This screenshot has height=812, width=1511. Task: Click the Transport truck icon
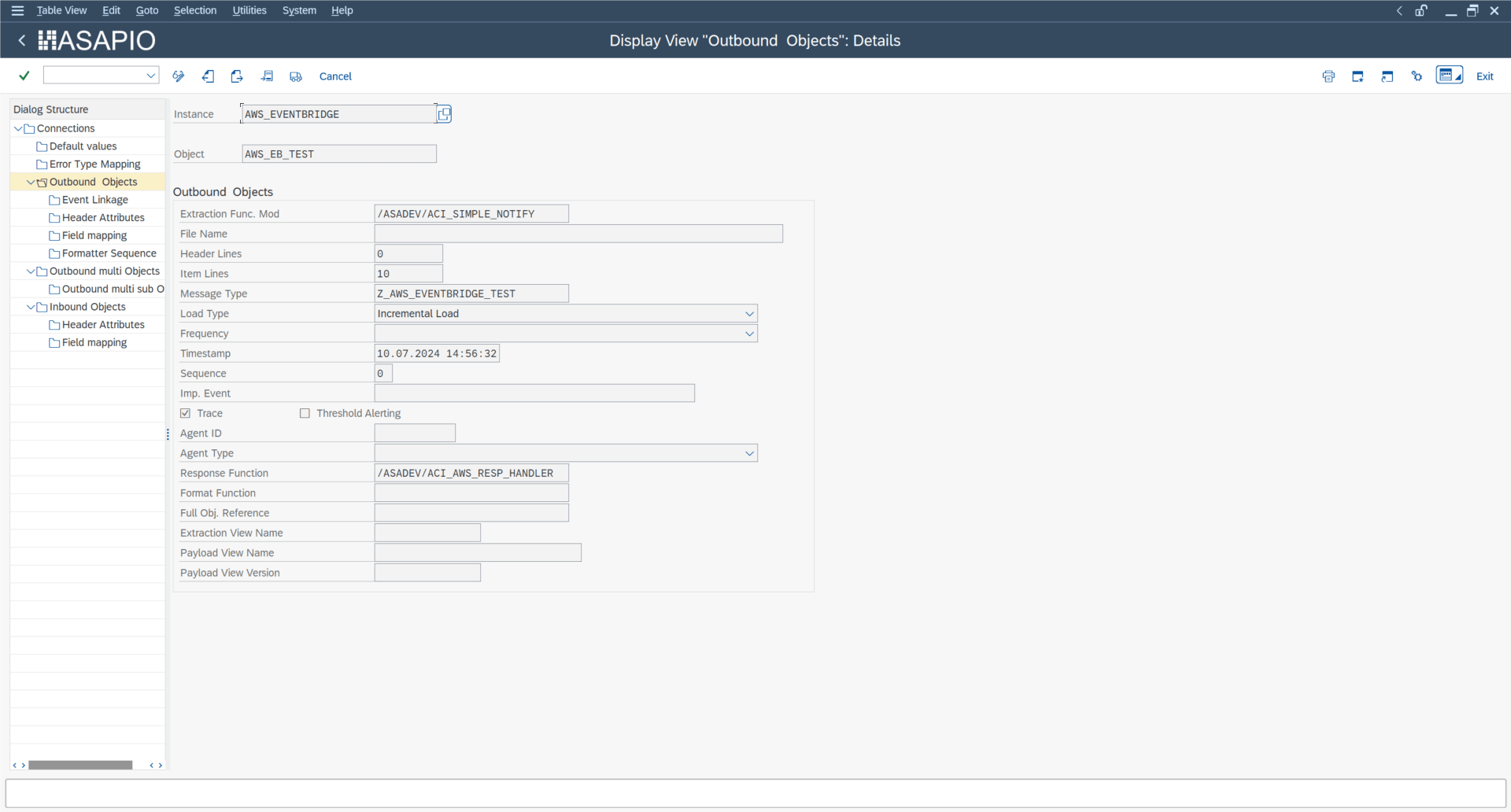(296, 76)
